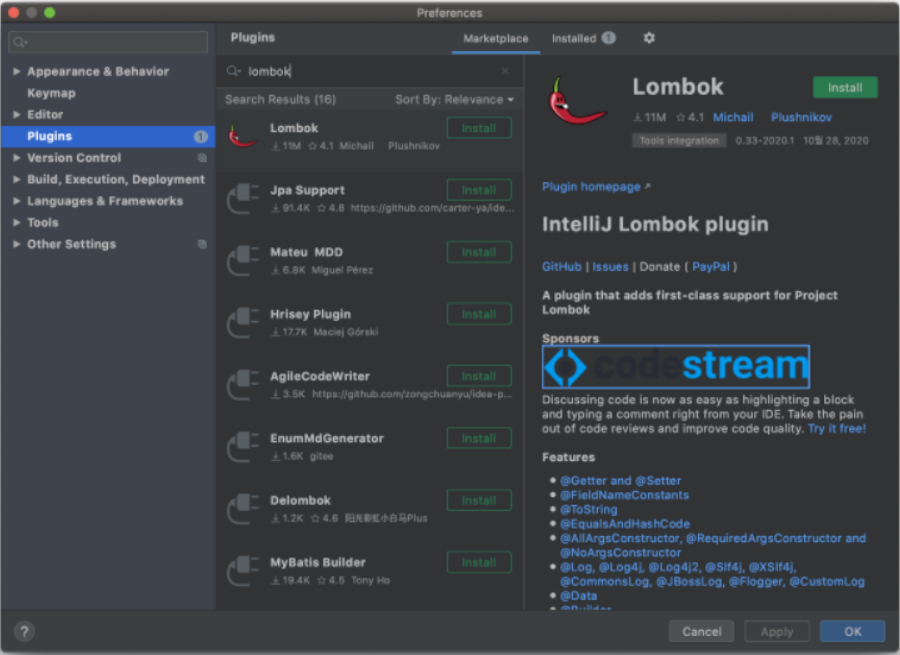This screenshot has height=655, width=900.
Task: Open the GitHub link
Action: click(561, 266)
